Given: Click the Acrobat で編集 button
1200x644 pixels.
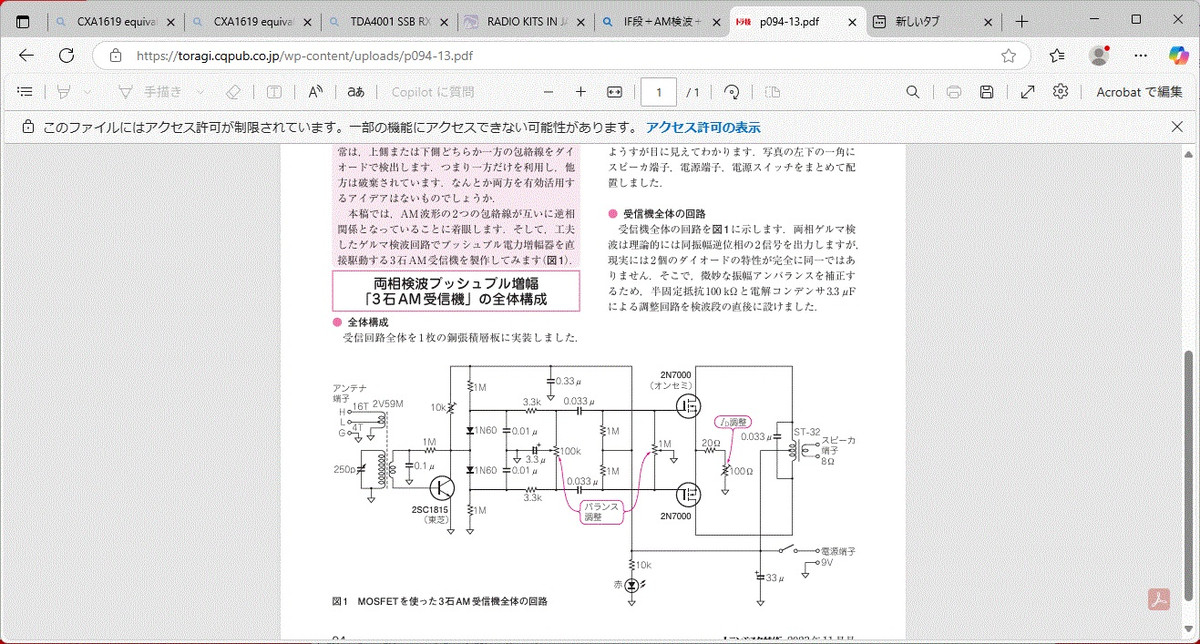Looking at the screenshot, I should (x=1139, y=92).
